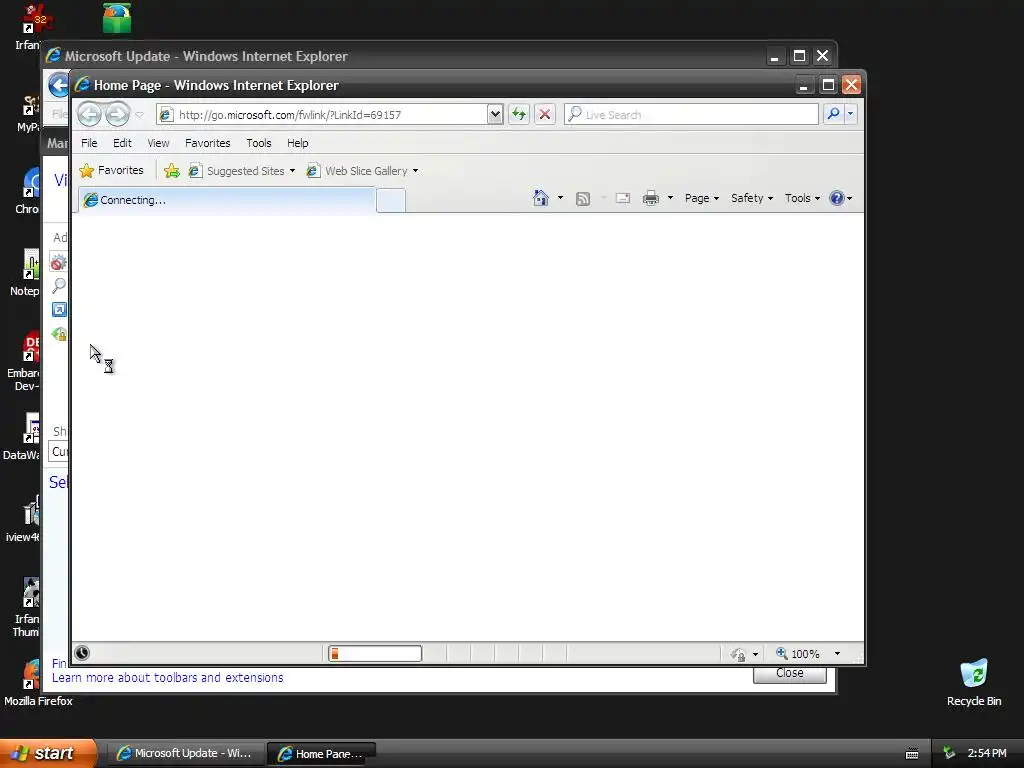
Task: Click the network tray icon
Action: pos(949,753)
